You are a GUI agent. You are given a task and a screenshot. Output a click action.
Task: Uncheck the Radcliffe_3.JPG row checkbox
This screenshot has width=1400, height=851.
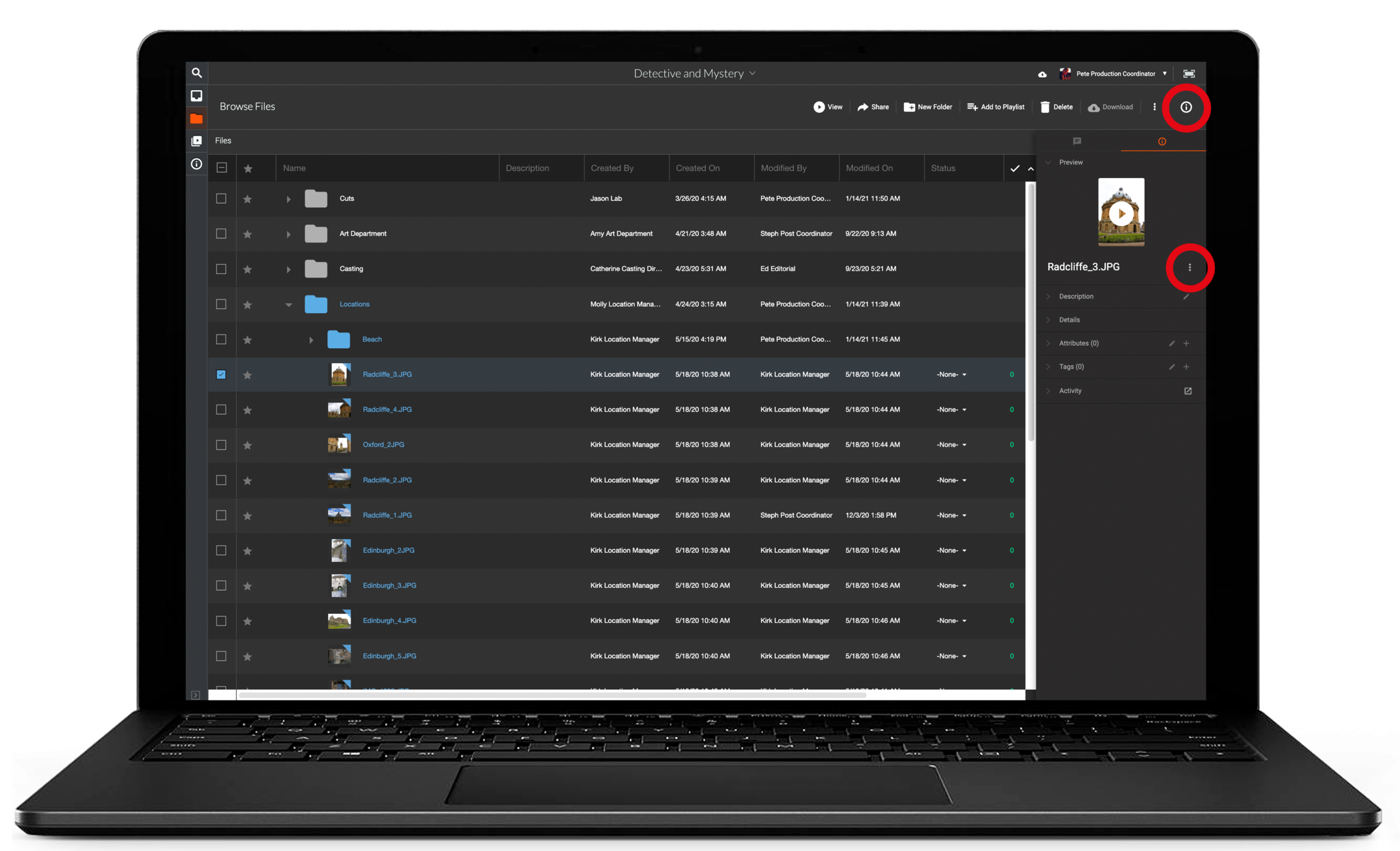pos(221,374)
